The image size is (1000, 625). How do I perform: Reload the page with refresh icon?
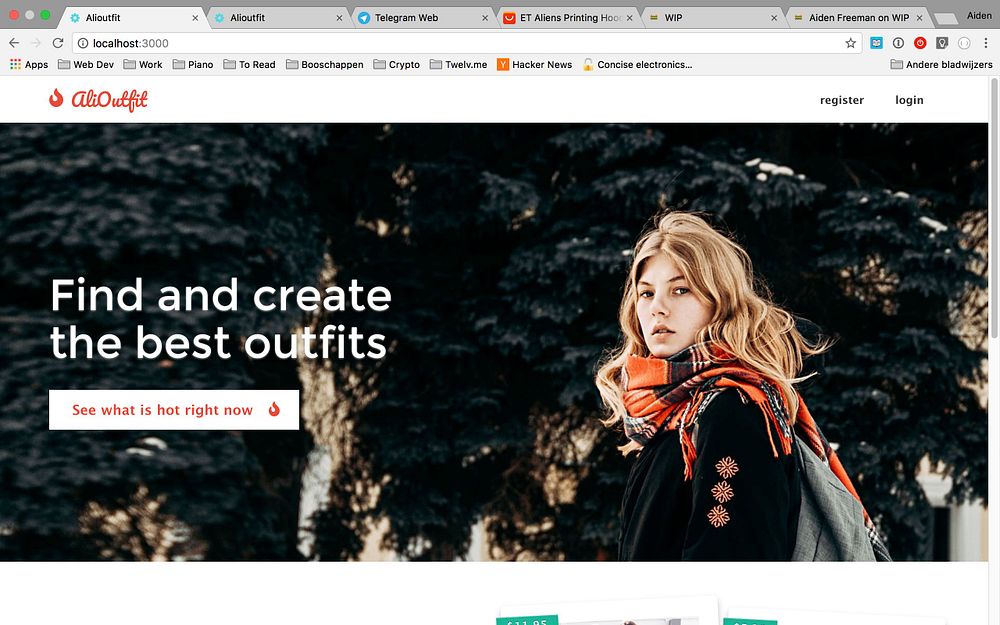57,43
